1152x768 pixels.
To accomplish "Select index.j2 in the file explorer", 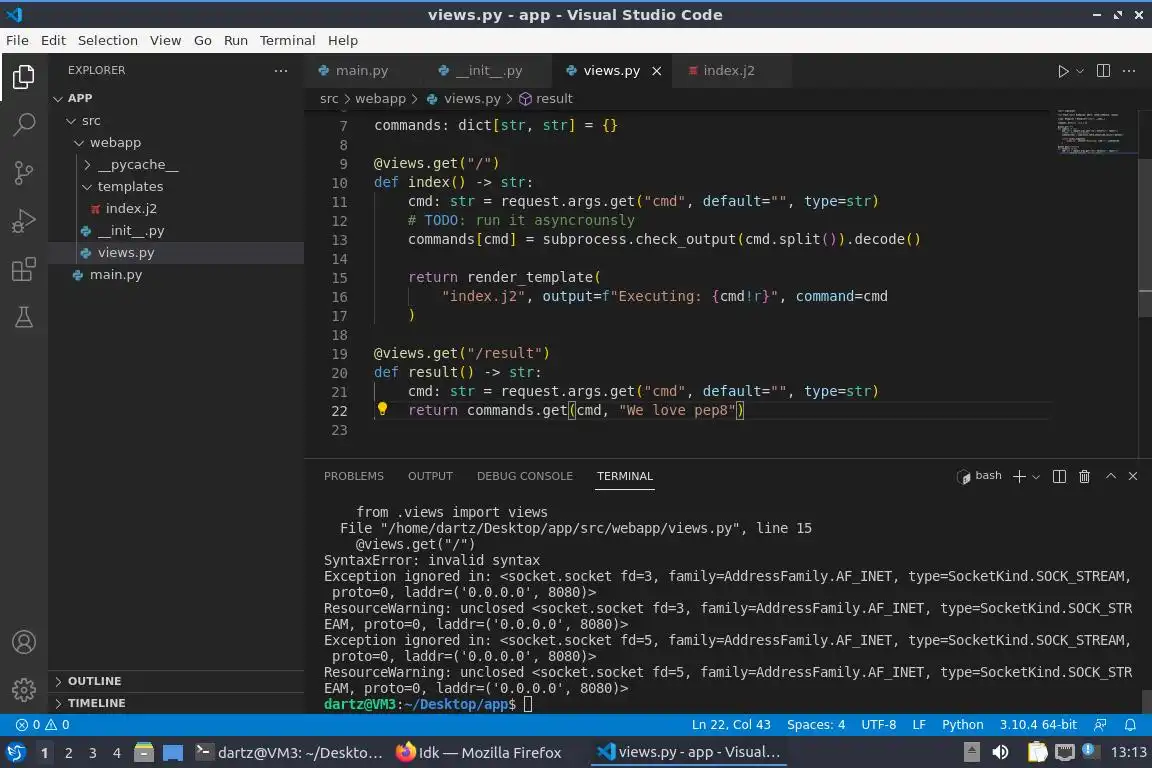I will point(176,209).
